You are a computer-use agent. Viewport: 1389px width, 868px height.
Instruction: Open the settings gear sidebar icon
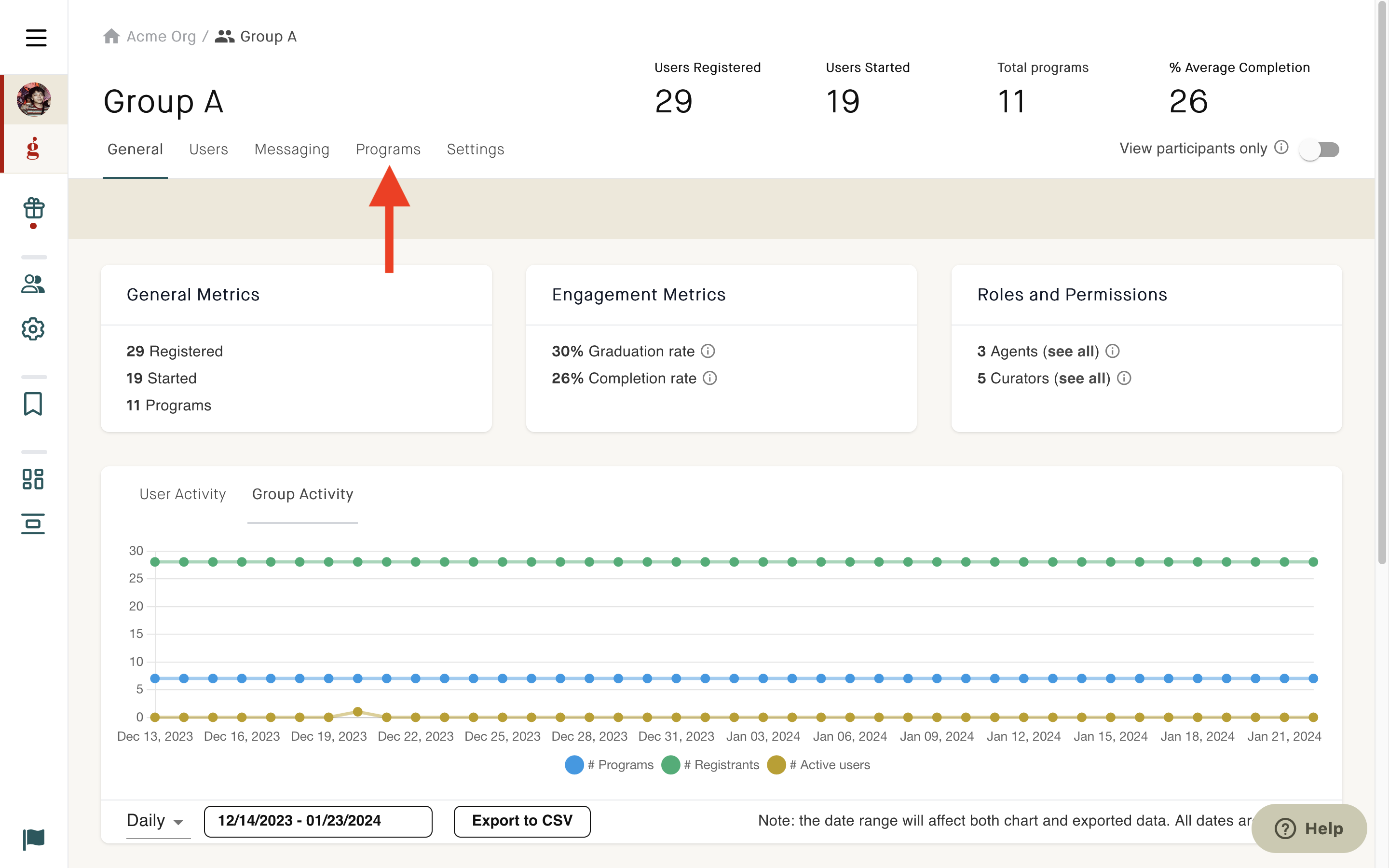tap(33, 329)
